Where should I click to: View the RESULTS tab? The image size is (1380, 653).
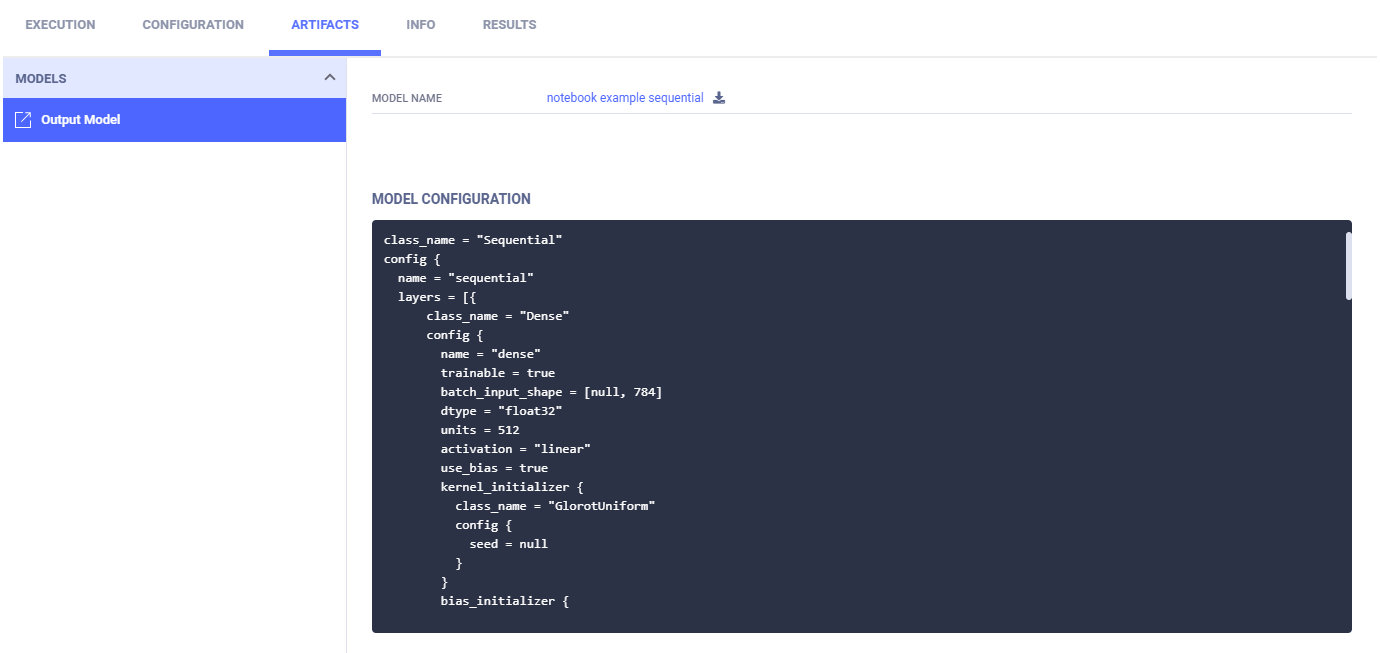coord(509,25)
